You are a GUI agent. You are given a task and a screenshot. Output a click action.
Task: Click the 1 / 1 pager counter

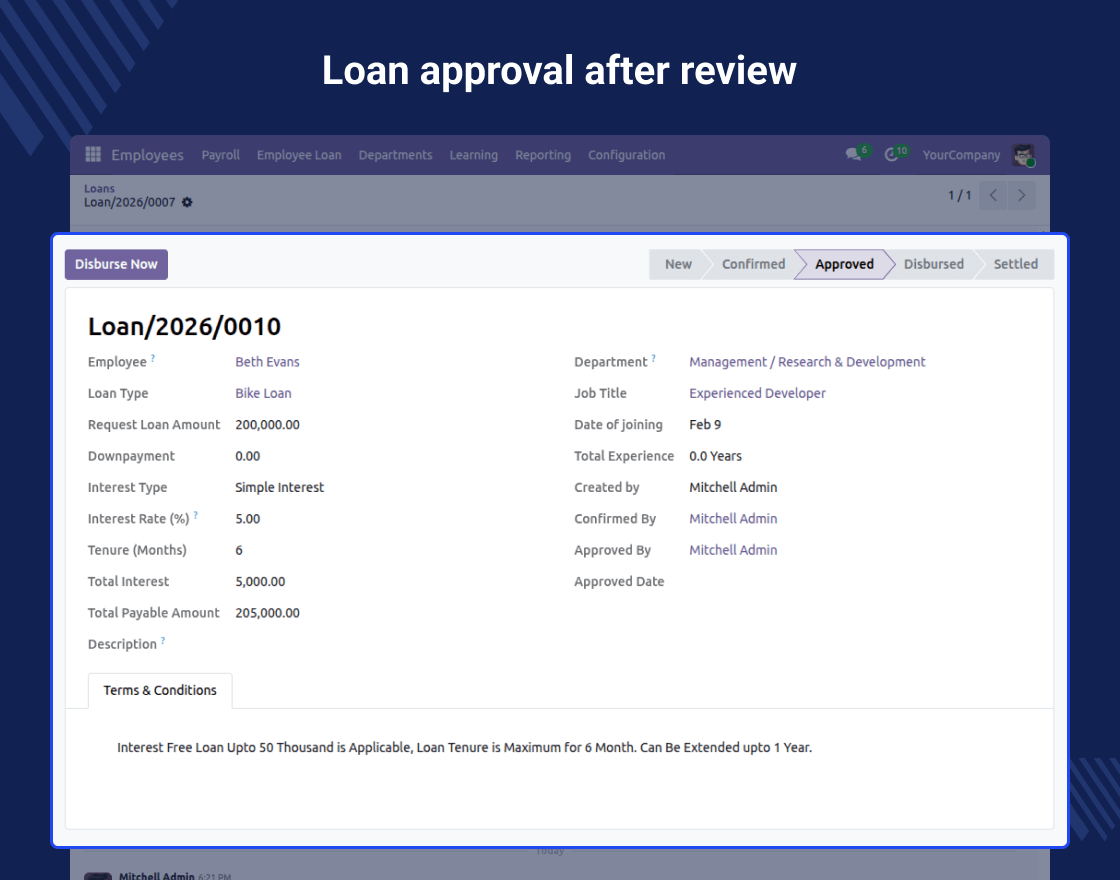(x=959, y=195)
